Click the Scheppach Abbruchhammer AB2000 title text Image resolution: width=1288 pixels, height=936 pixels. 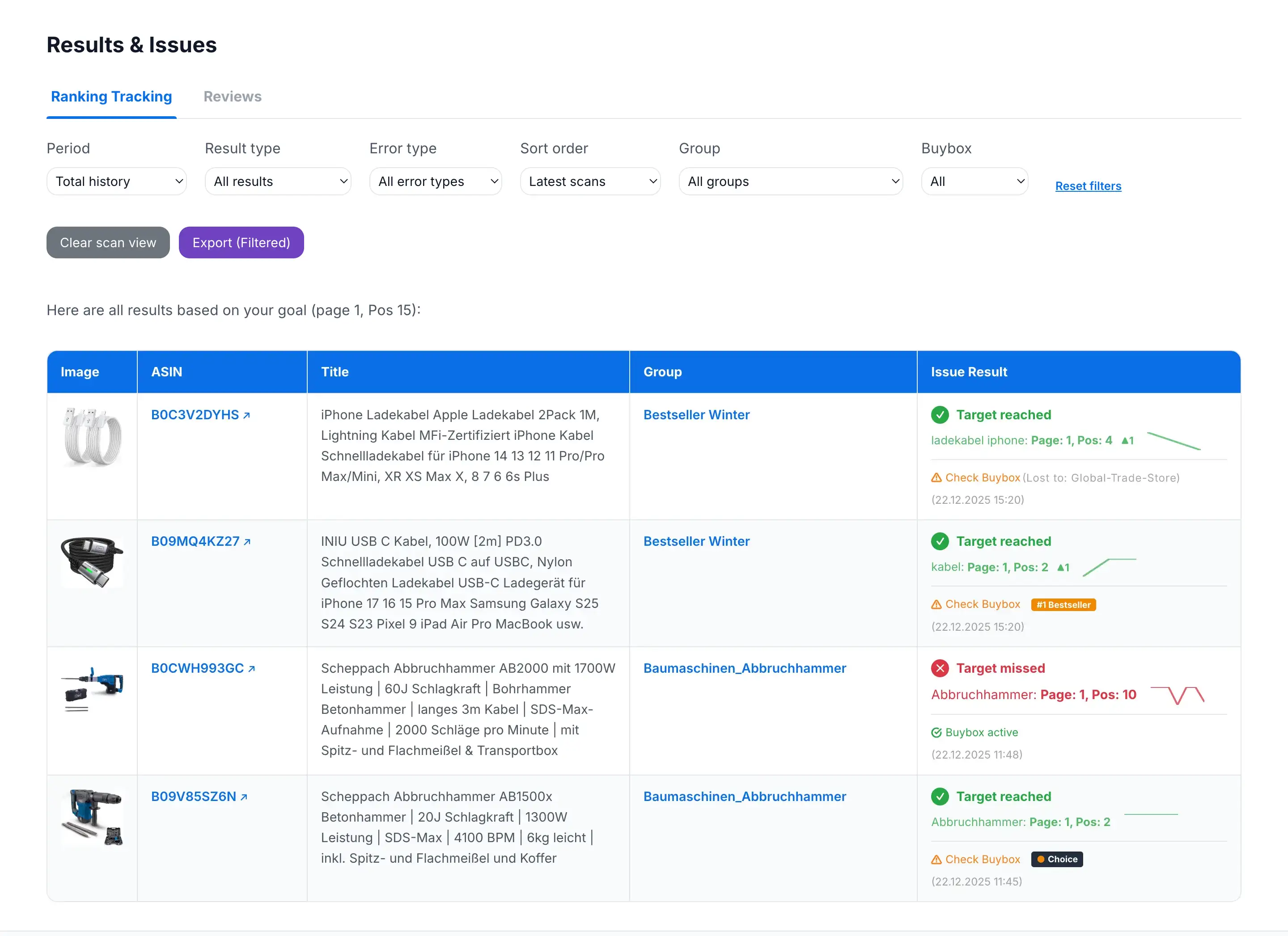coord(468,709)
